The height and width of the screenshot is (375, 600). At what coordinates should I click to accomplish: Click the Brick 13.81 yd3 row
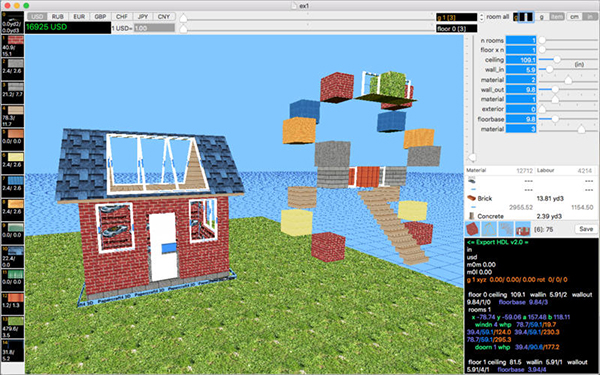tap(530, 198)
